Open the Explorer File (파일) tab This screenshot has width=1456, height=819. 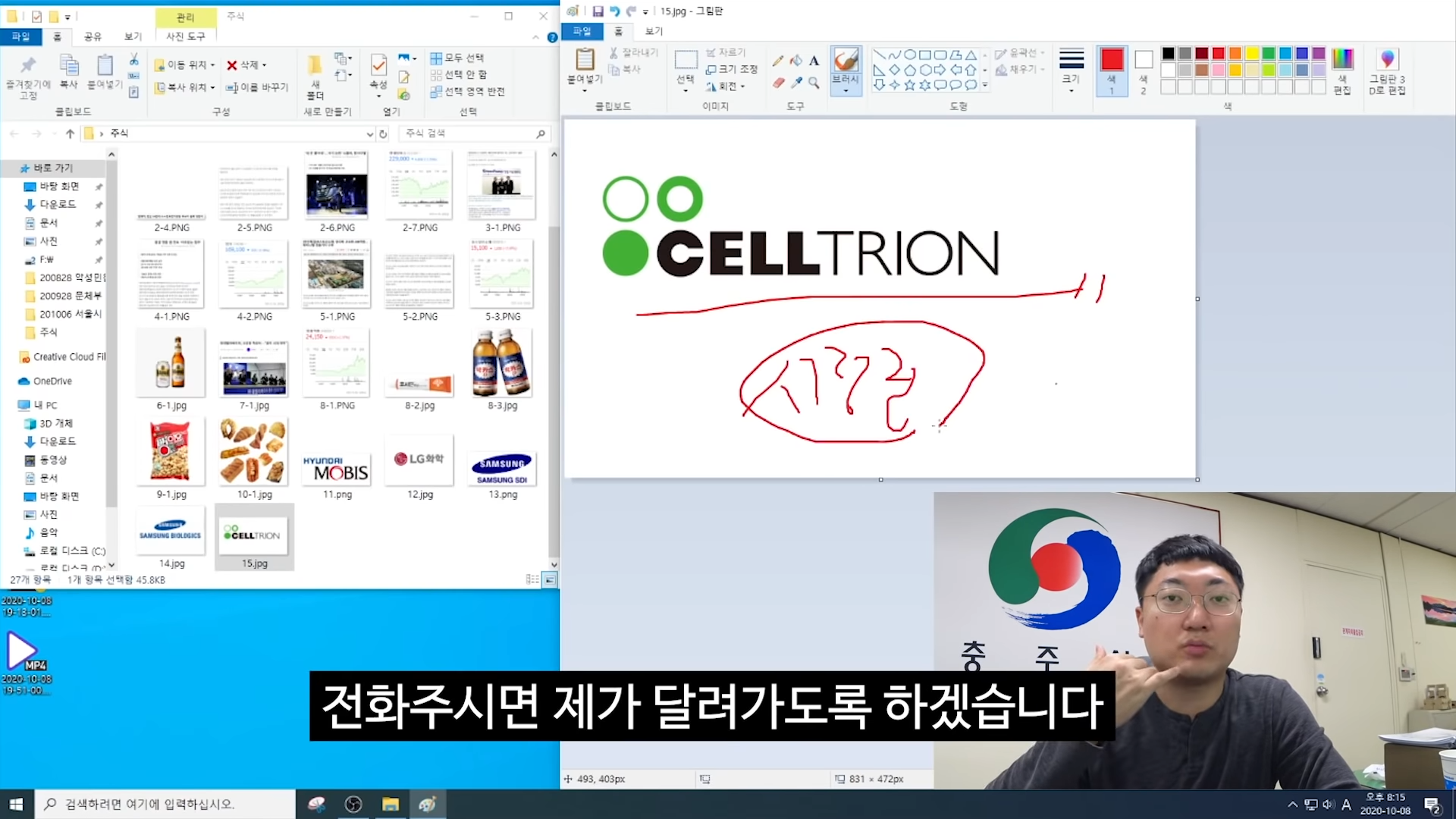click(20, 36)
